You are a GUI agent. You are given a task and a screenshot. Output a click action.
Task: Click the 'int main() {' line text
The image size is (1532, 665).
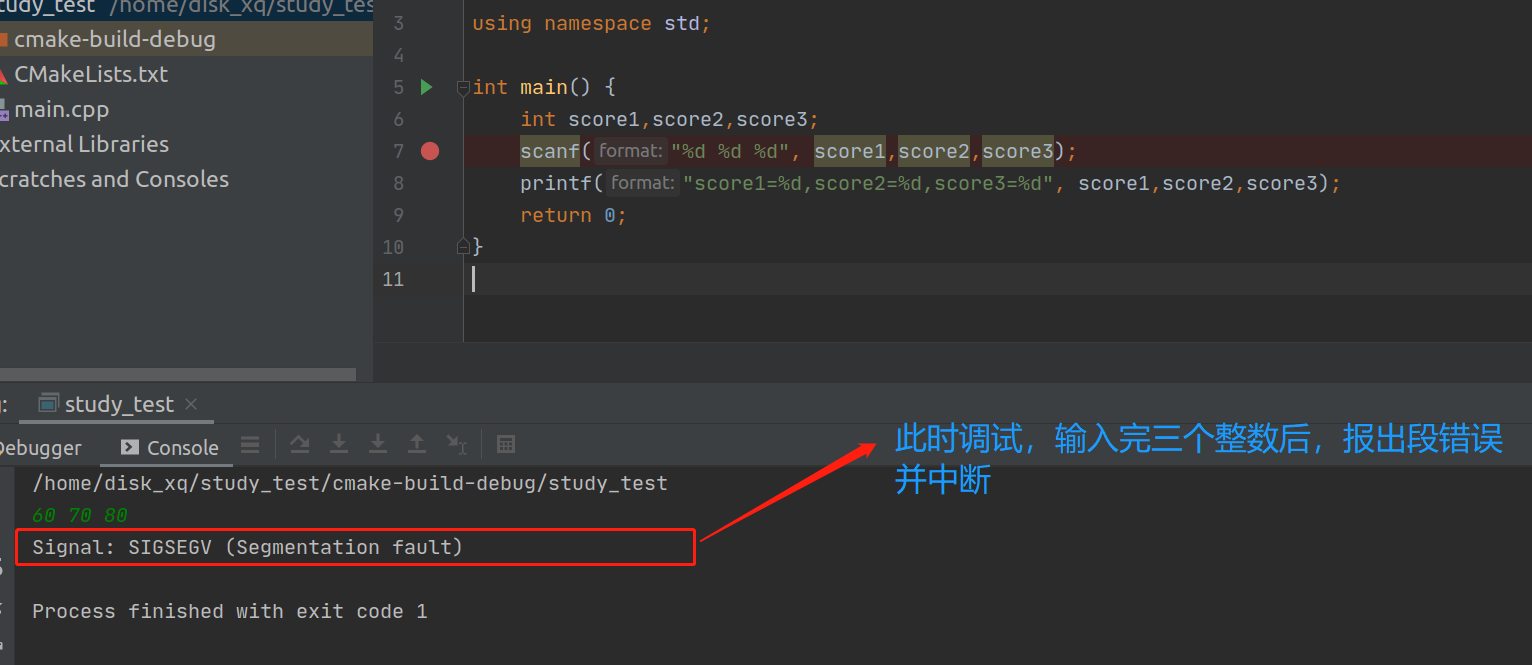coord(544,87)
